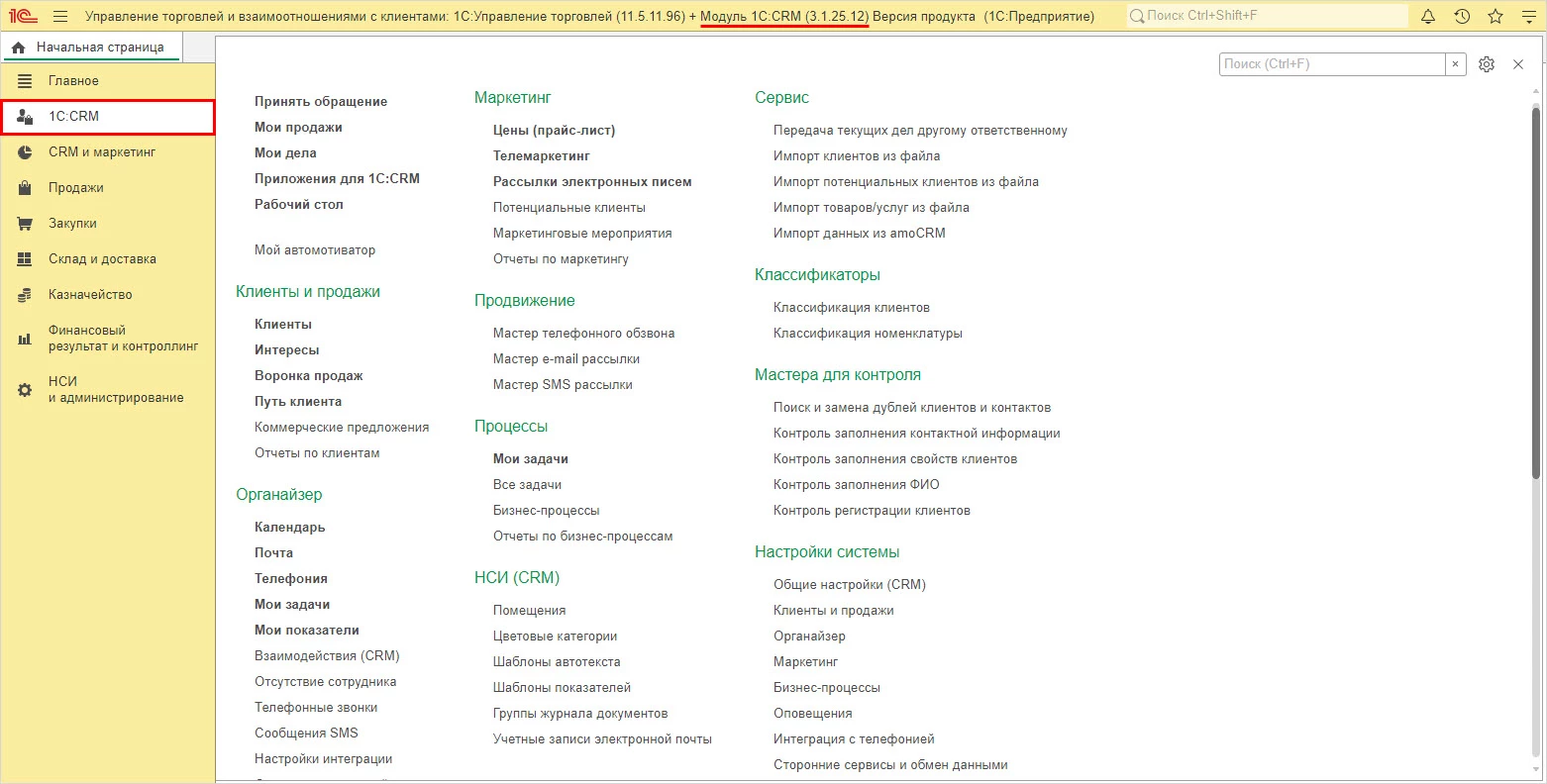Go to the Продажи section
Screen dimensions: 1547x784
[108, 188]
